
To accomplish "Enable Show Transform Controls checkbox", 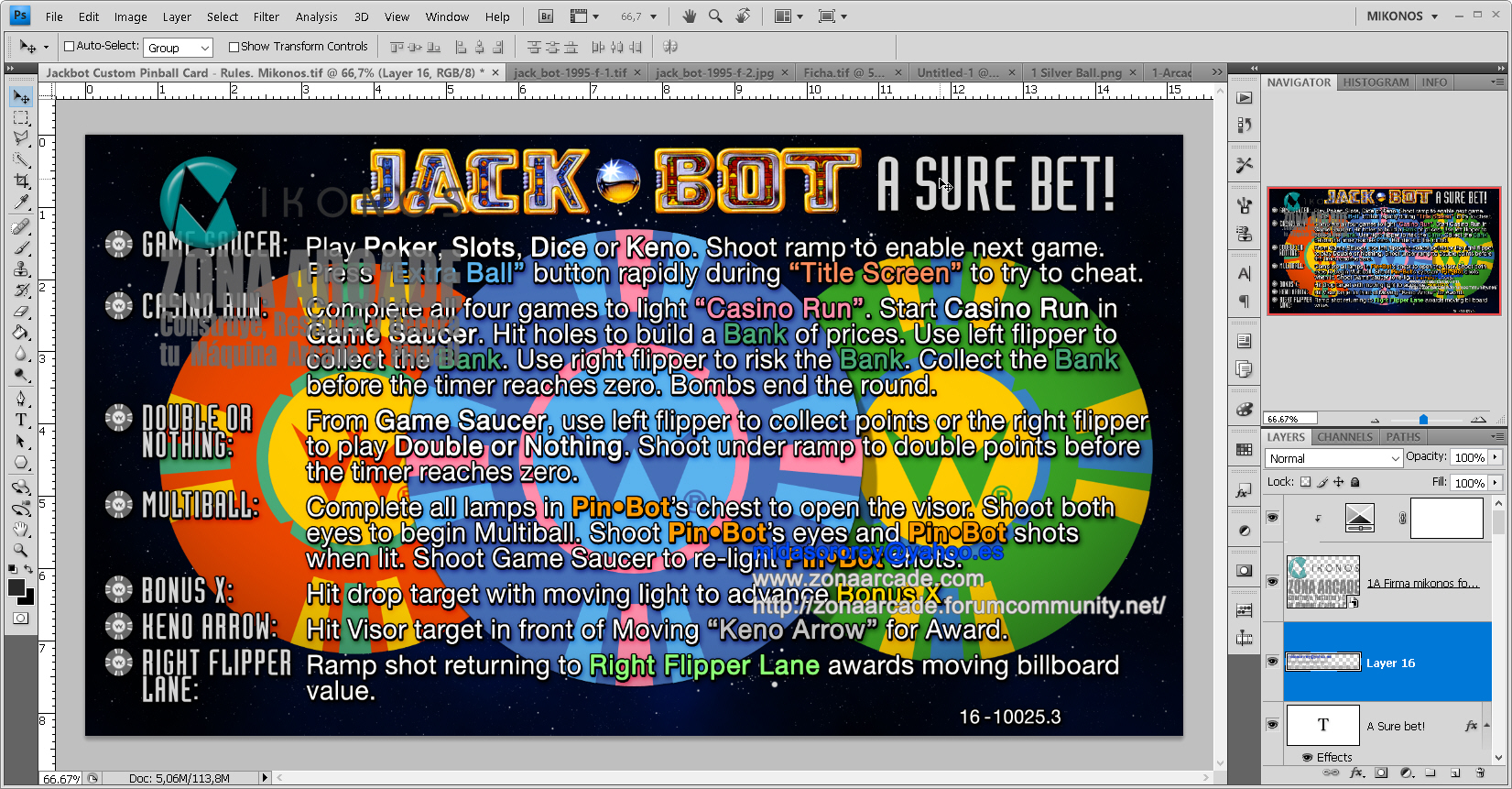I will coord(234,47).
